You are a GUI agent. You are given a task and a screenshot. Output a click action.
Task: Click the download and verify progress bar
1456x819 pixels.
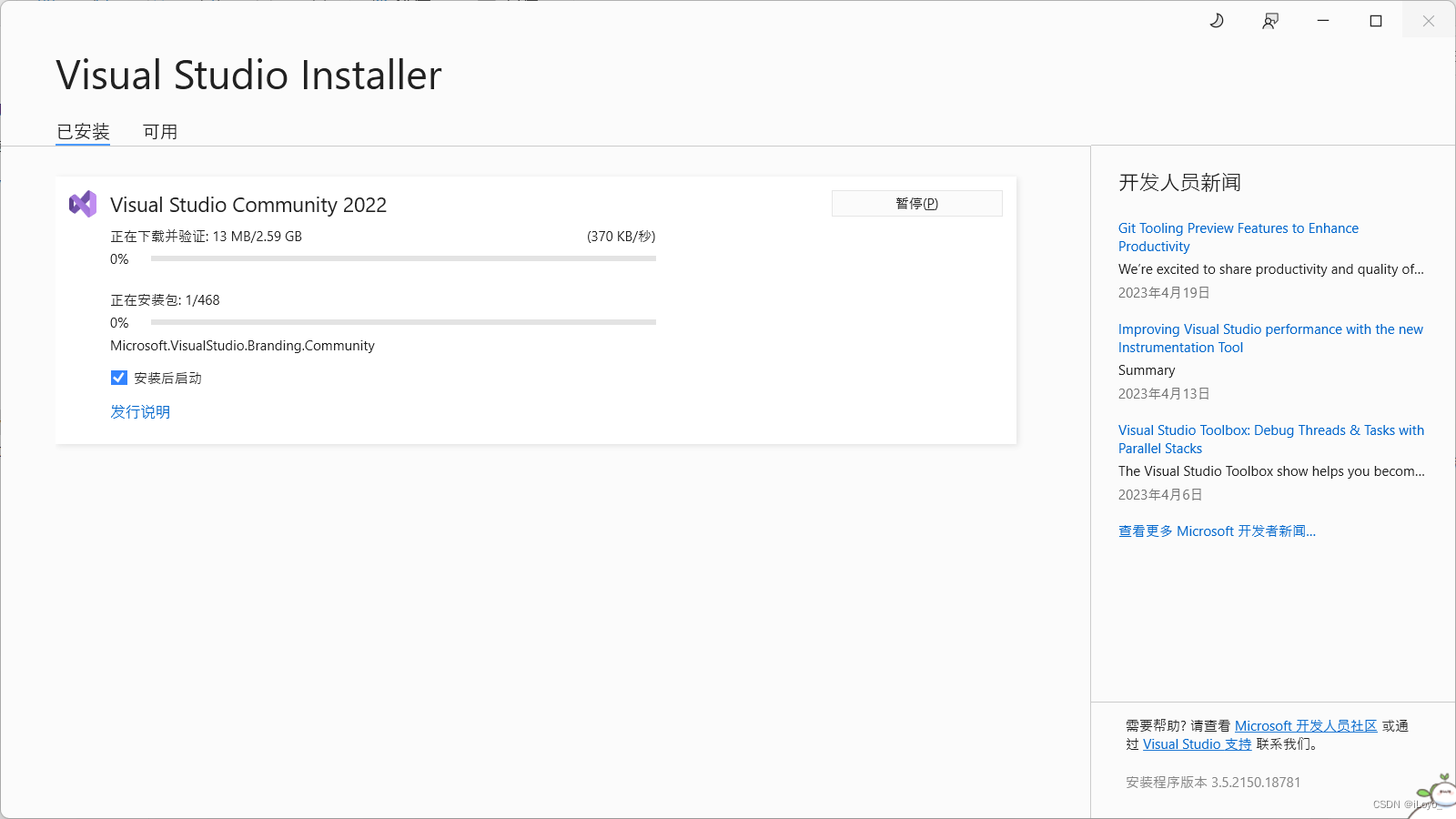(x=403, y=258)
